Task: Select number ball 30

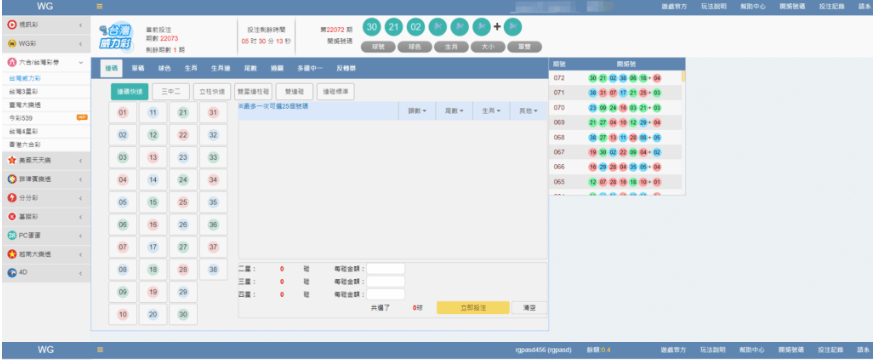Action: pyautogui.click(x=183, y=314)
